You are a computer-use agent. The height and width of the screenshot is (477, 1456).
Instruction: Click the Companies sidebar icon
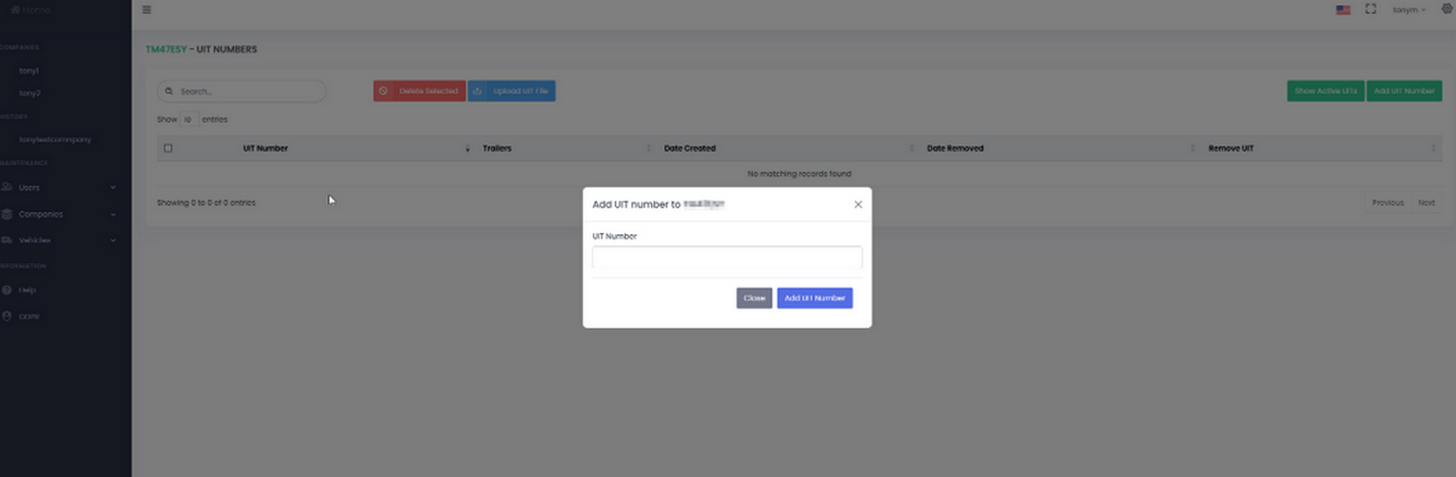pos(8,214)
